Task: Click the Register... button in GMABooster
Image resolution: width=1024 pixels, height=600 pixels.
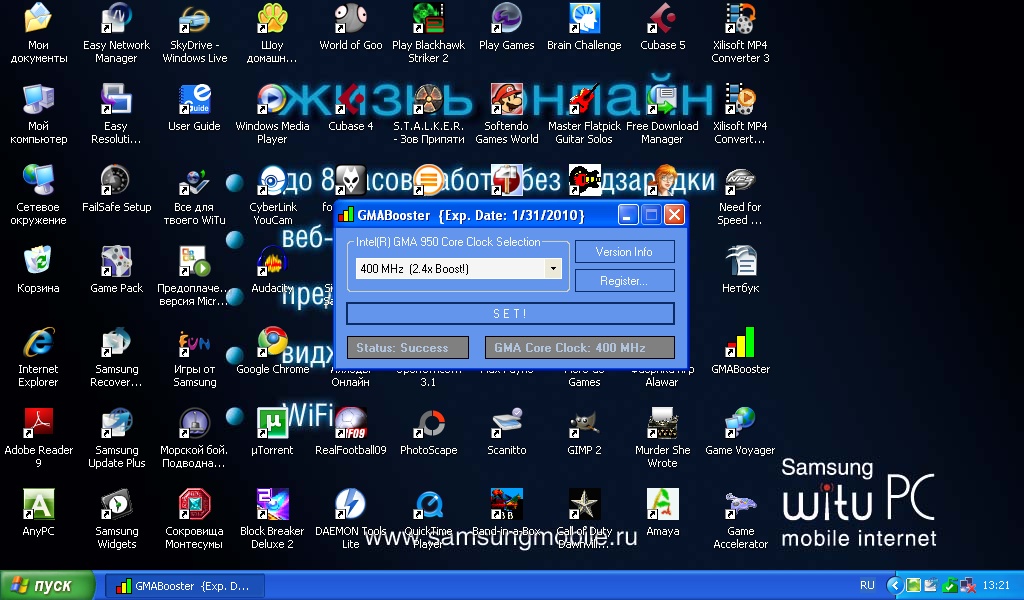Action: coord(624,281)
